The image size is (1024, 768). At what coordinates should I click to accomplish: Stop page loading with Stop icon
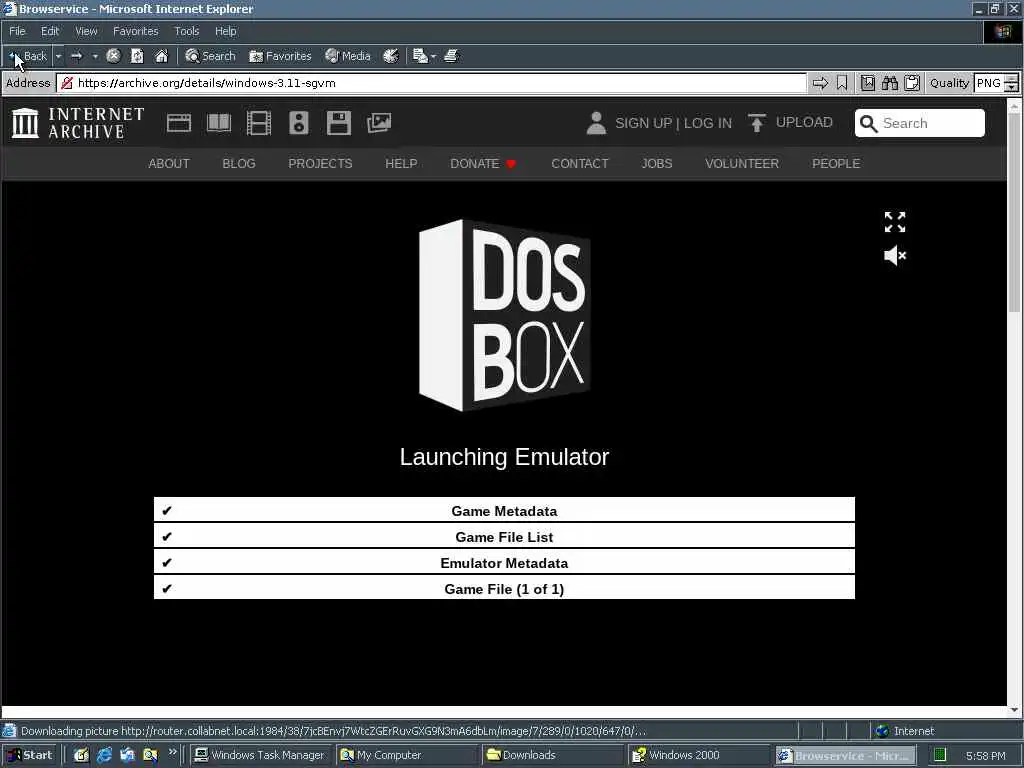click(114, 56)
